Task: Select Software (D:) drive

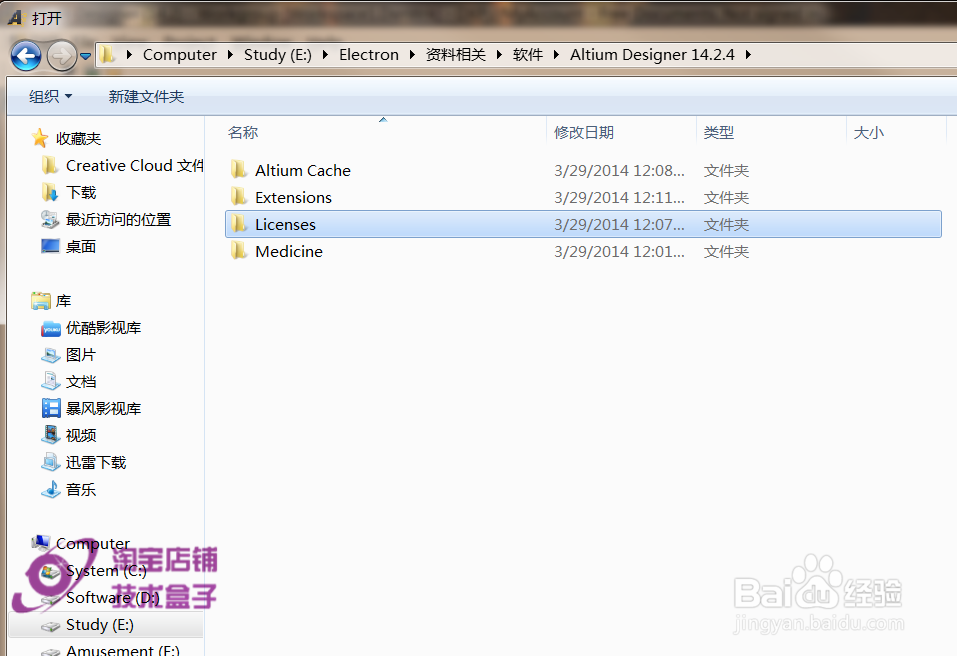Action: click(113, 597)
